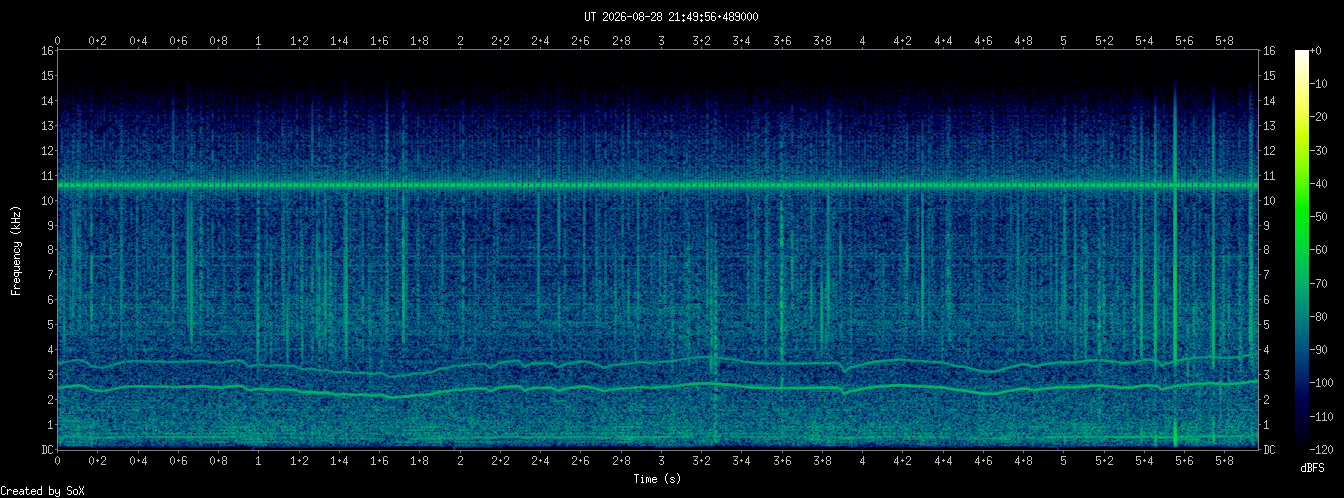The image size is (1344, 498).
Task: Click the dBFS label under the color scale
Action: (1313, 467)
